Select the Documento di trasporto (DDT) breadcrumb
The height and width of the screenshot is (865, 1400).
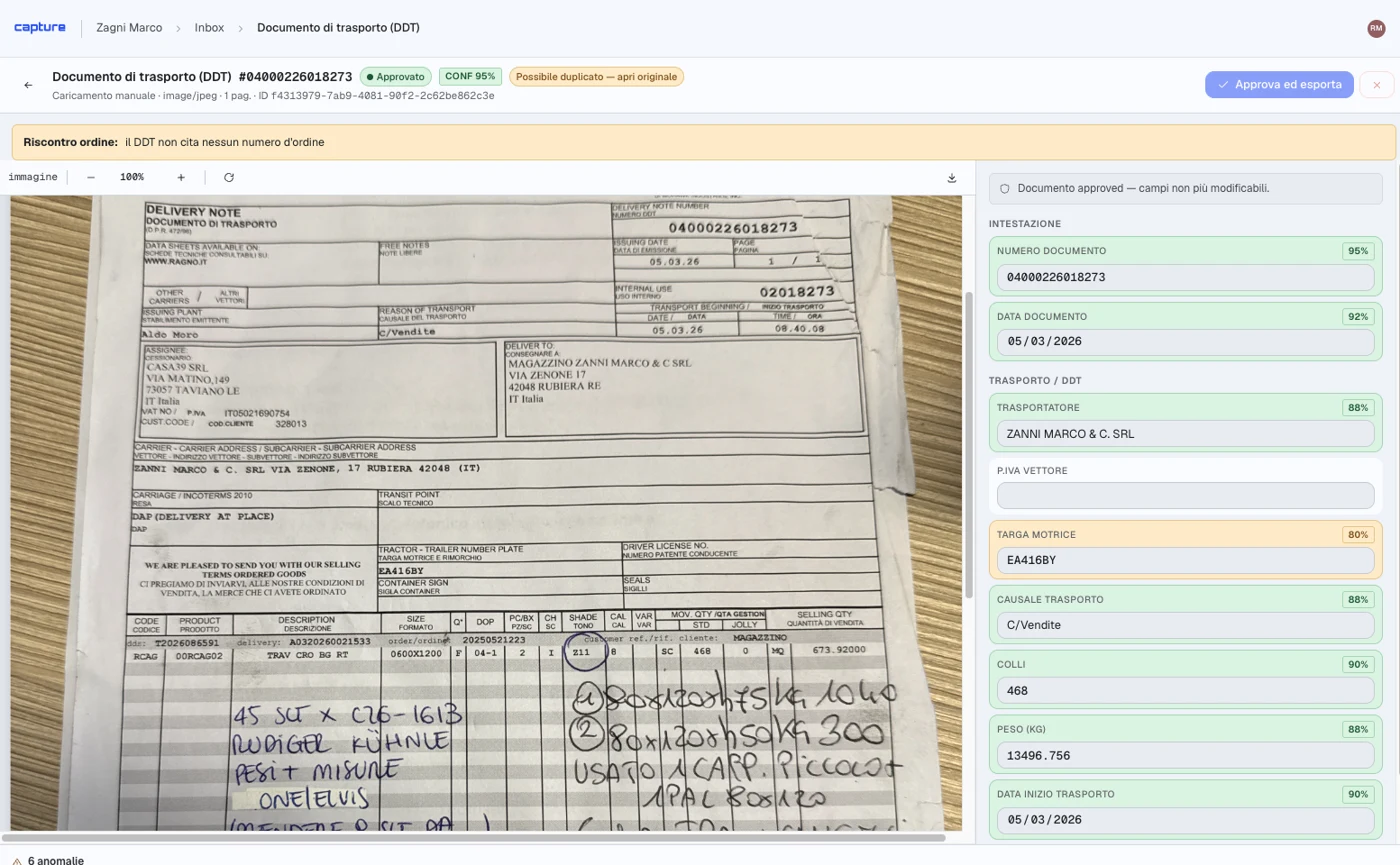[338, 28]
